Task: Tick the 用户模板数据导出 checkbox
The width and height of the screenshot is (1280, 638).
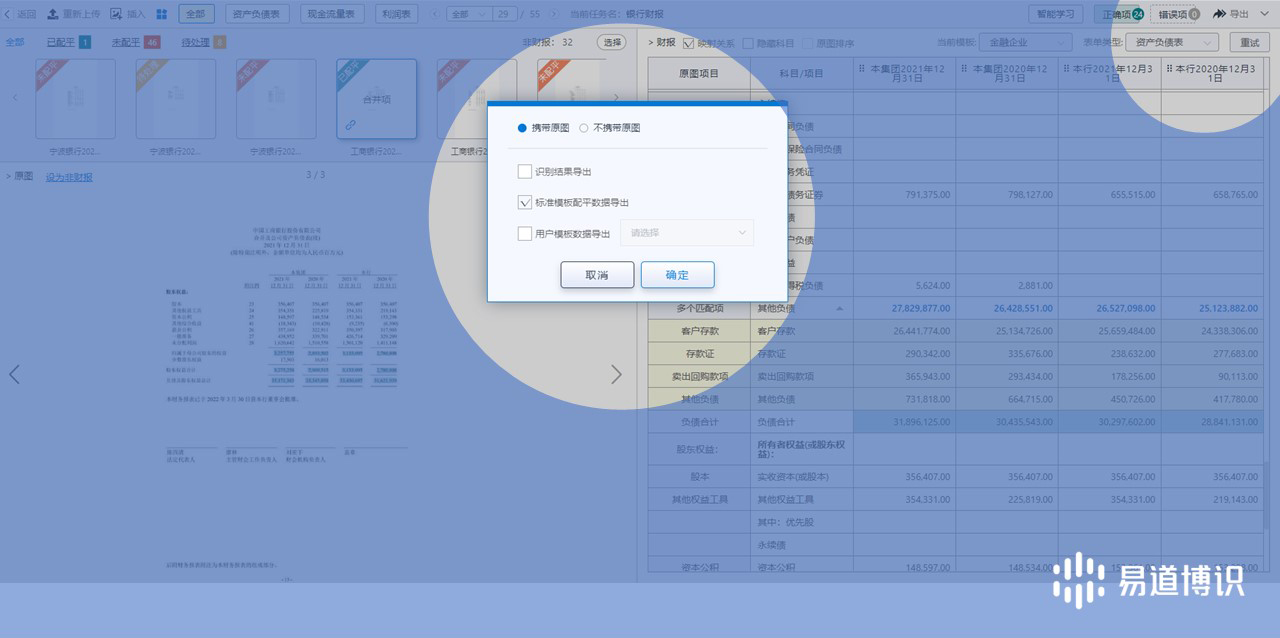Action: click(525, 234)
